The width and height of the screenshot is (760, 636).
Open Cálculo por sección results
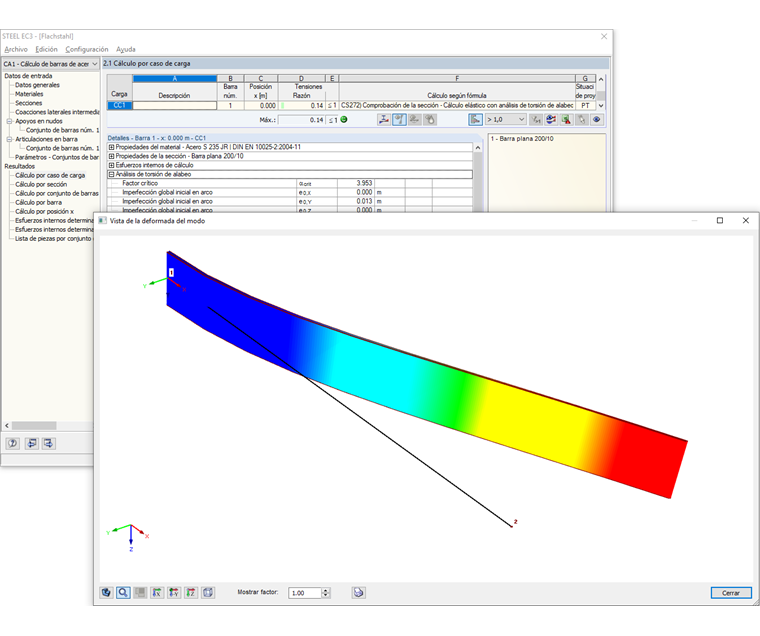tap(41, 184)
